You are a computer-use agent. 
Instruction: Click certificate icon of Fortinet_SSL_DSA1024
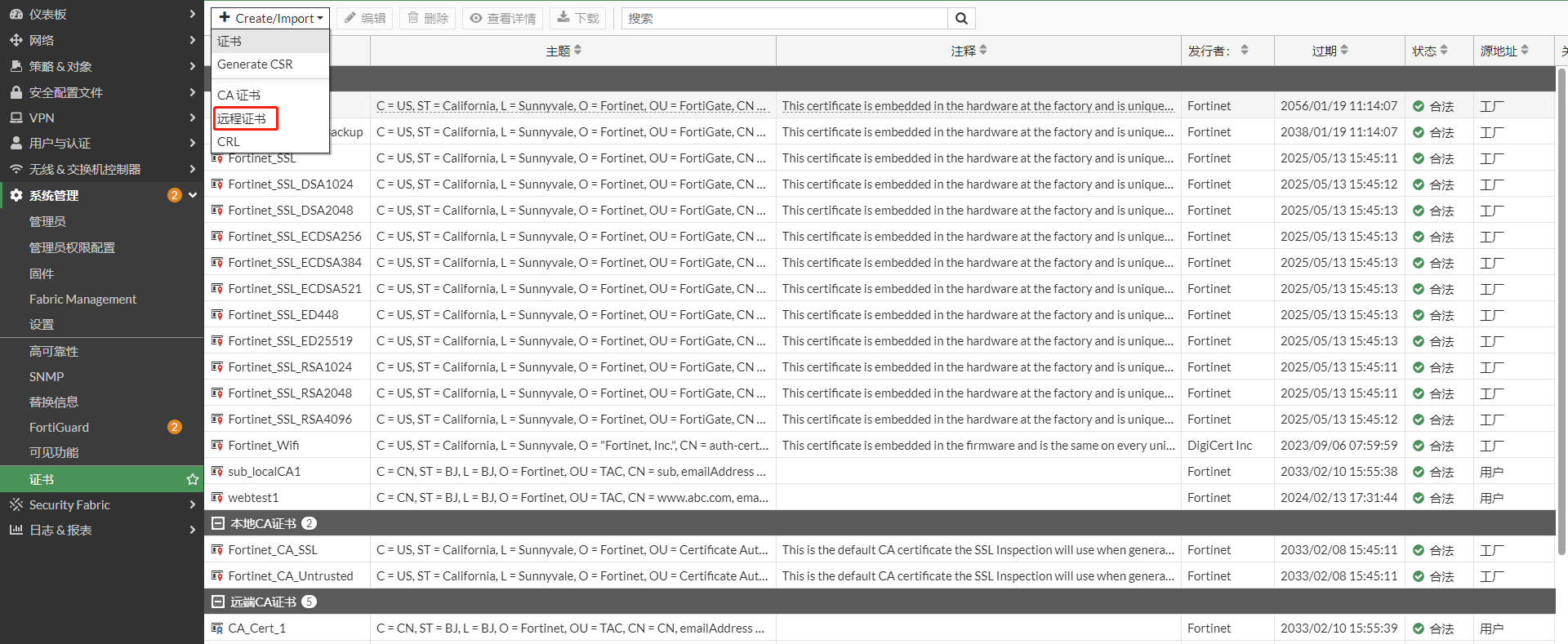217,184
